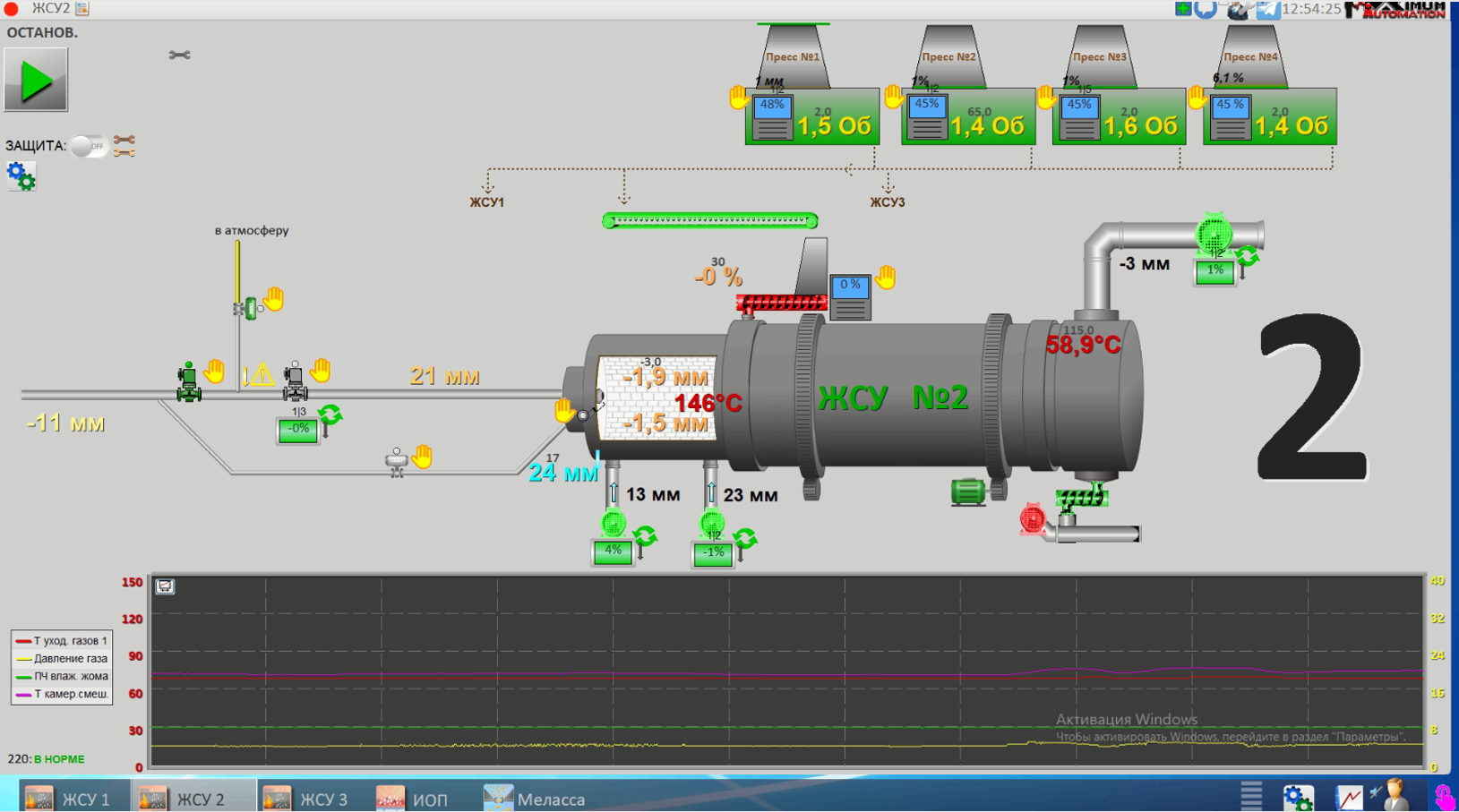1459x812 pixels.
Task: Click the green shutoff valve on gas line
Action: point(188,382)
